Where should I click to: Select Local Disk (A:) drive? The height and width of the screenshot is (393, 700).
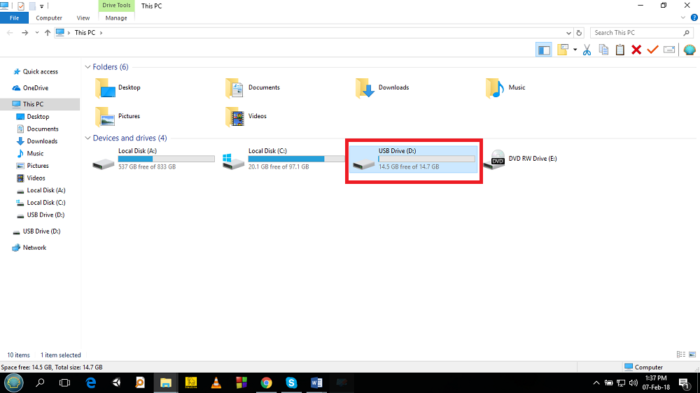(153, 159)
